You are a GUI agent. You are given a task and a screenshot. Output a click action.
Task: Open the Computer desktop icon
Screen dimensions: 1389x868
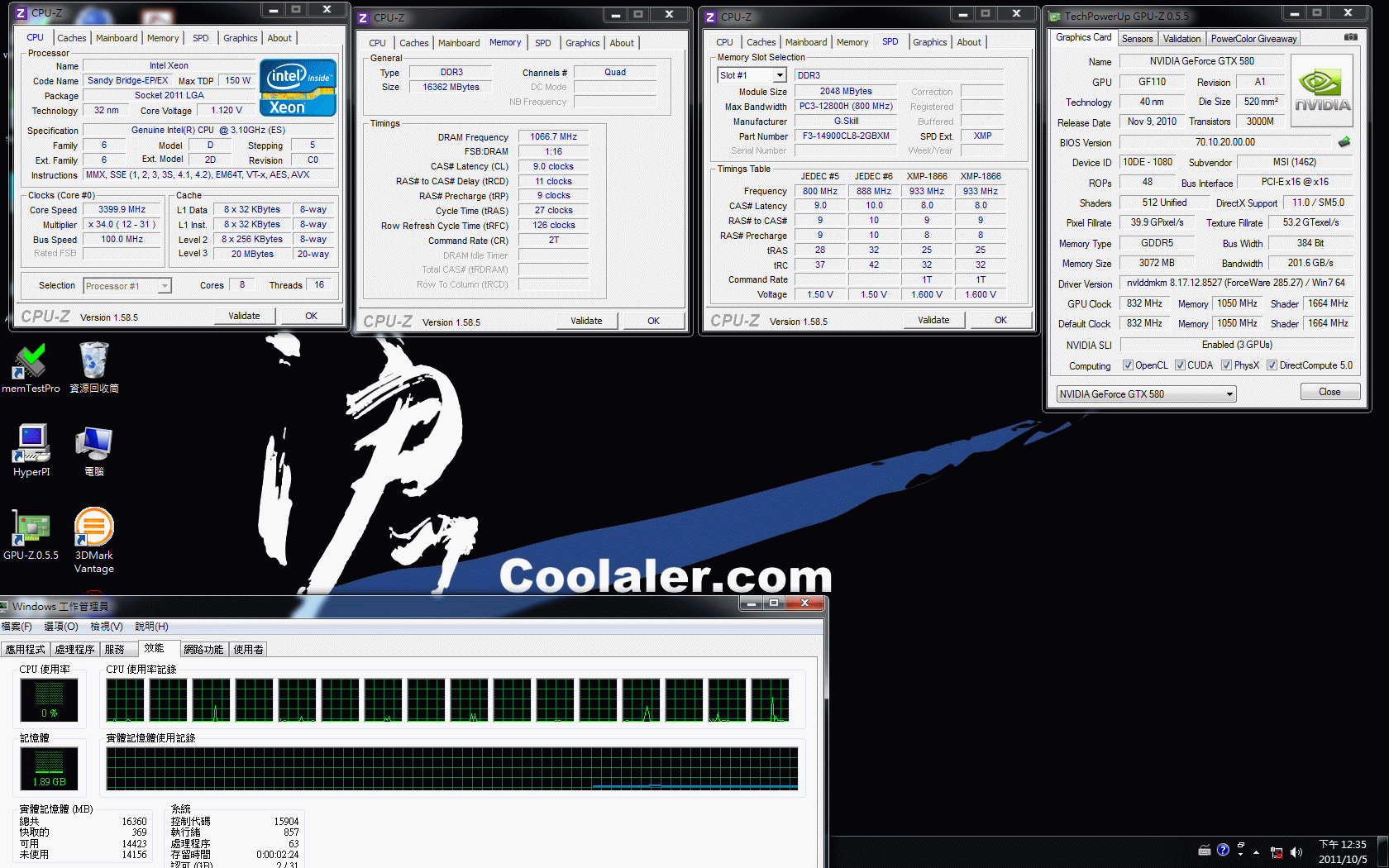93,451
